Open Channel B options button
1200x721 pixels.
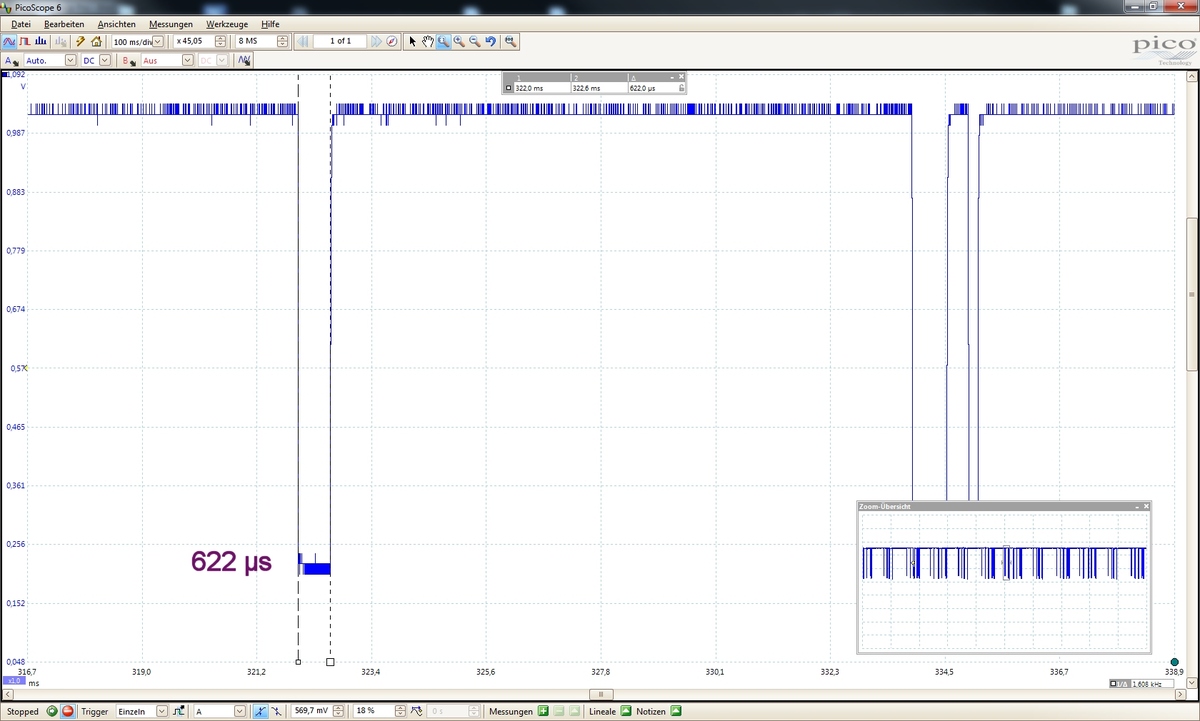[x=129, y=61]
